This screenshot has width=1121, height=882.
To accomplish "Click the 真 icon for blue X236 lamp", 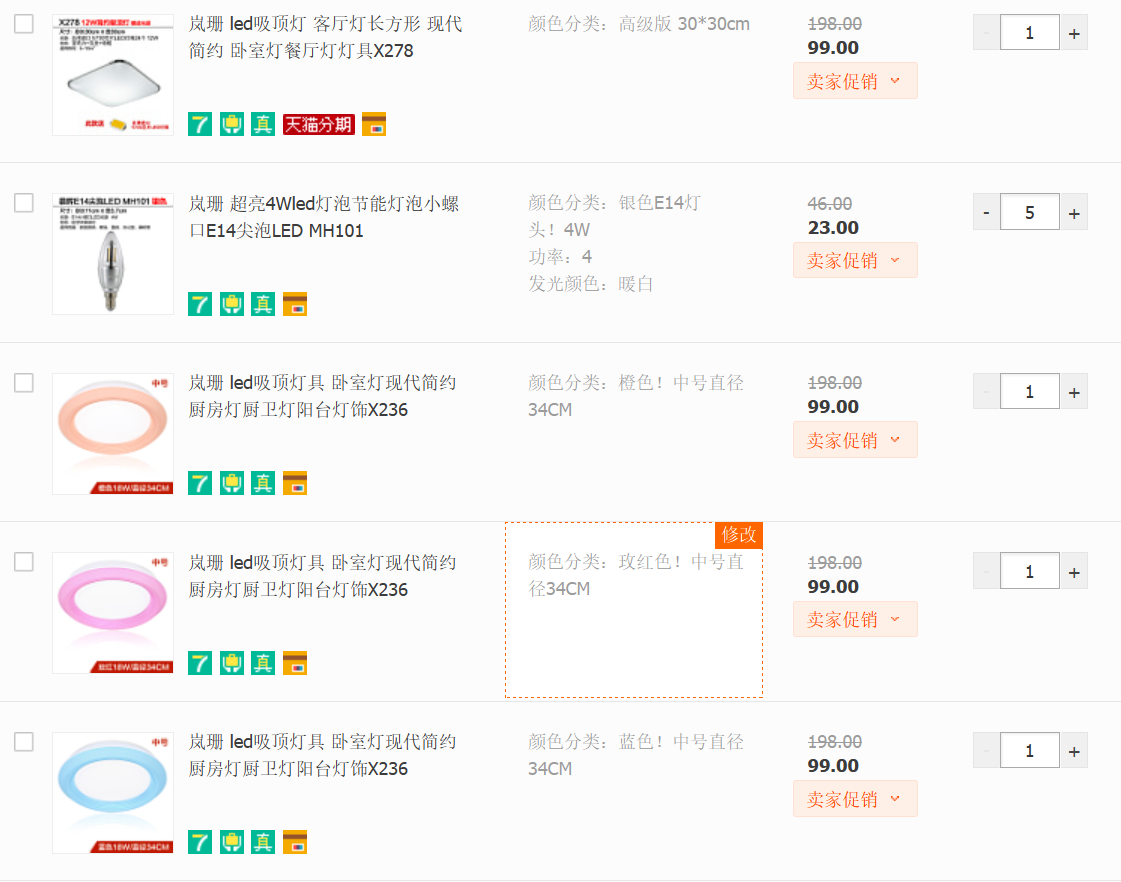I will click(263, 842).
